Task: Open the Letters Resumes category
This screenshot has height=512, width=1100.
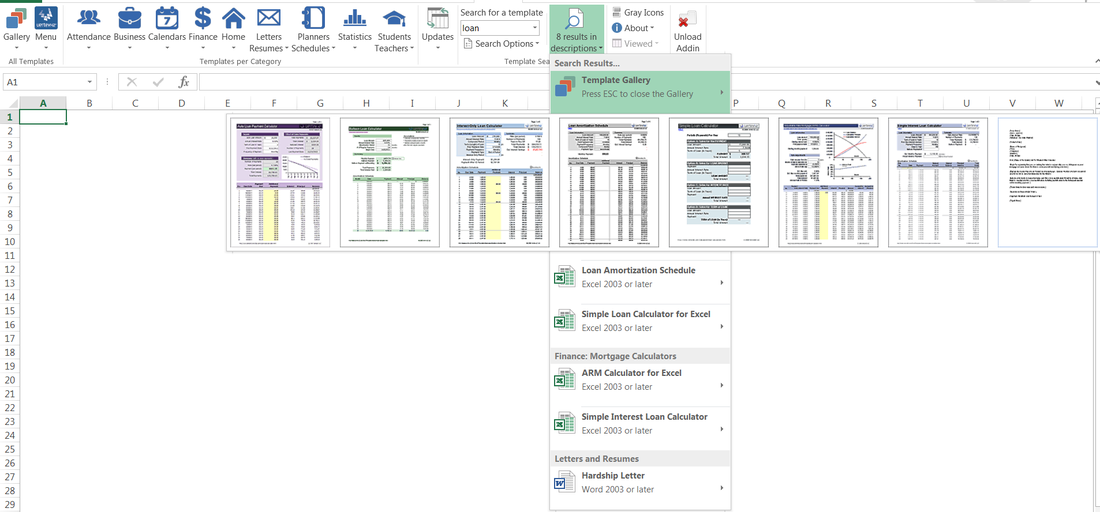Action: [269, 29]
